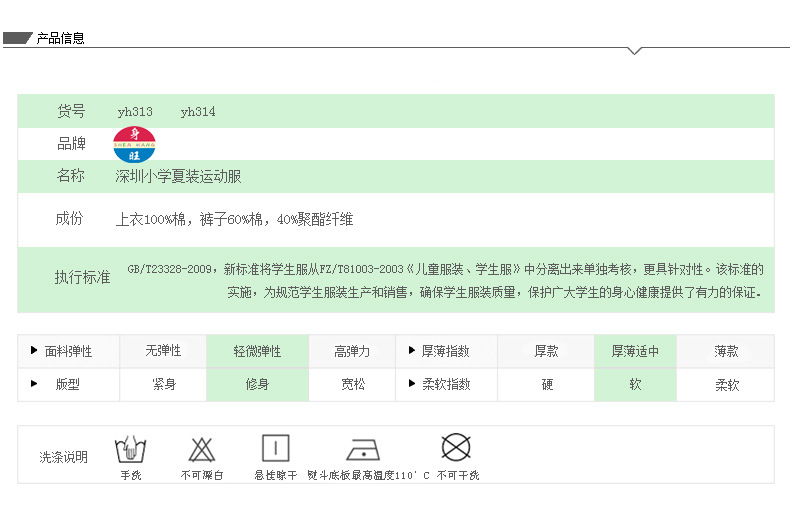
Task: Select the 厚薄适中 thickness option
Action: pos(635,352)
